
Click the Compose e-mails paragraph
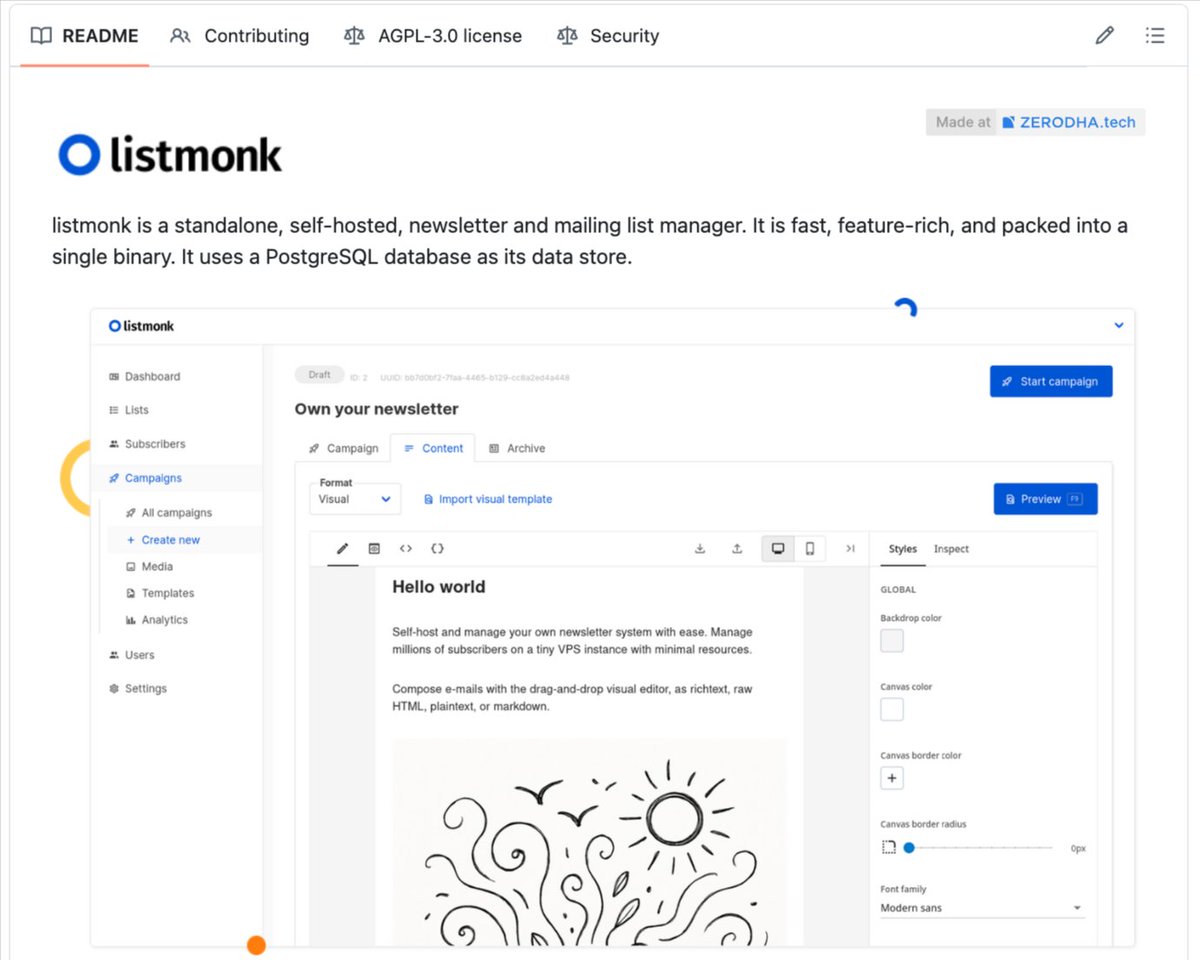click(x=572, y=698)
